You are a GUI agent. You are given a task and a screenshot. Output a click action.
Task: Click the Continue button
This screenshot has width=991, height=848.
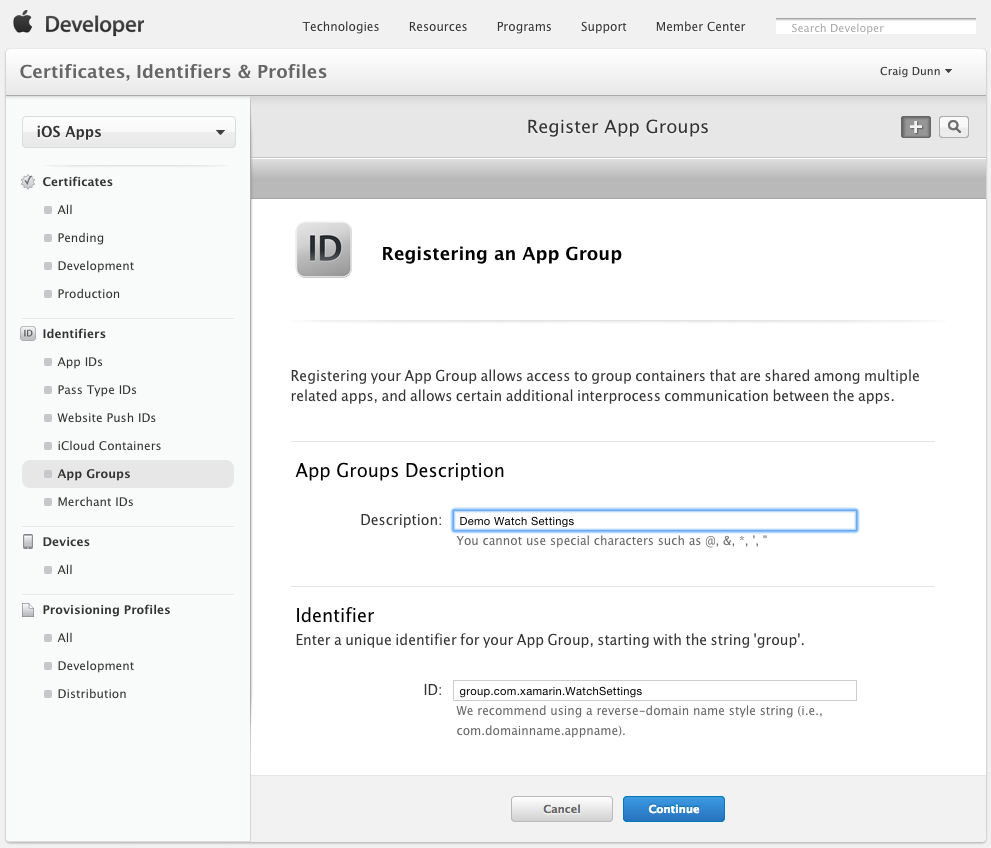click(674, 809)
